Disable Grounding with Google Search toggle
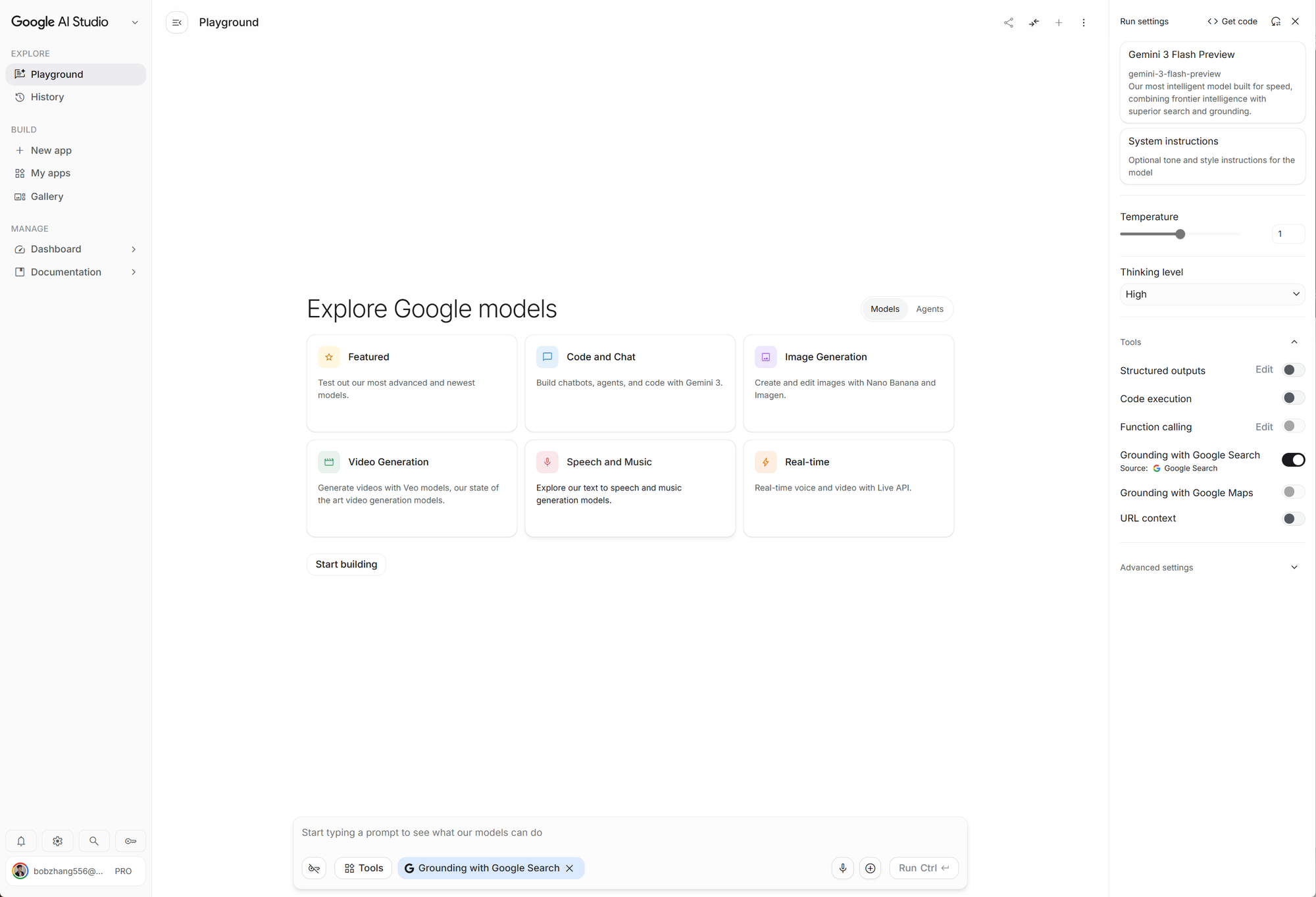This screenshot has width=1316, height=897. [x=1293, y=460]
